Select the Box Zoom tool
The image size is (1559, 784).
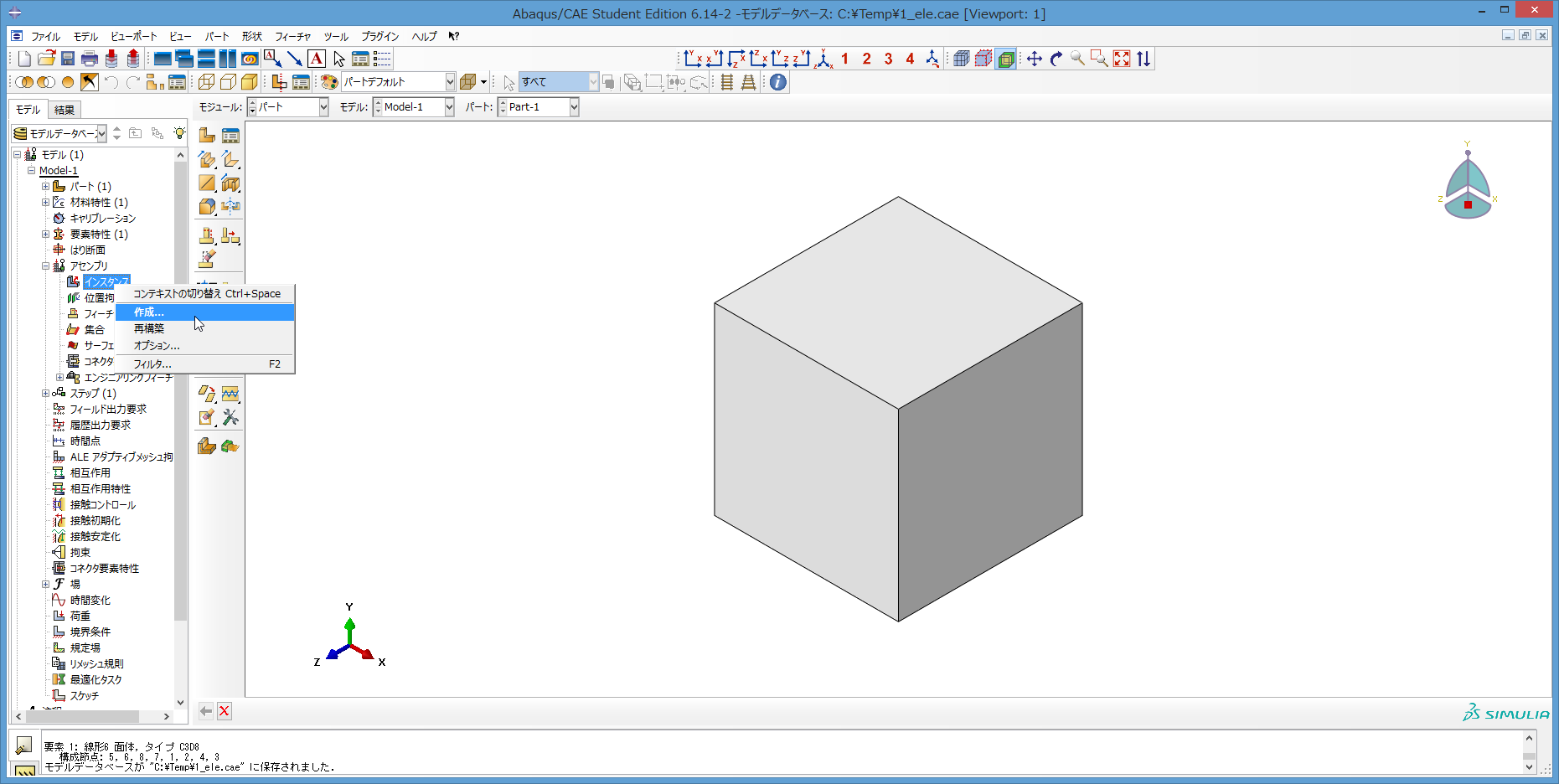(x=1100, y=59)
